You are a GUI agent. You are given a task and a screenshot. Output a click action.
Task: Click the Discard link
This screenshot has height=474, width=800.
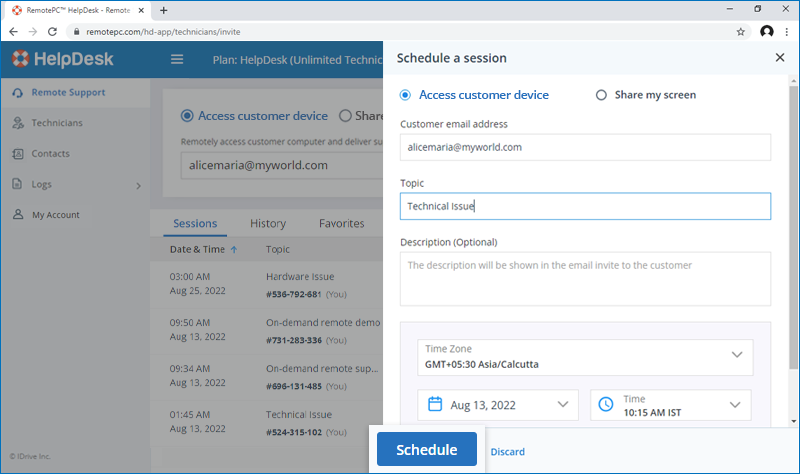(x=507, y=452)
